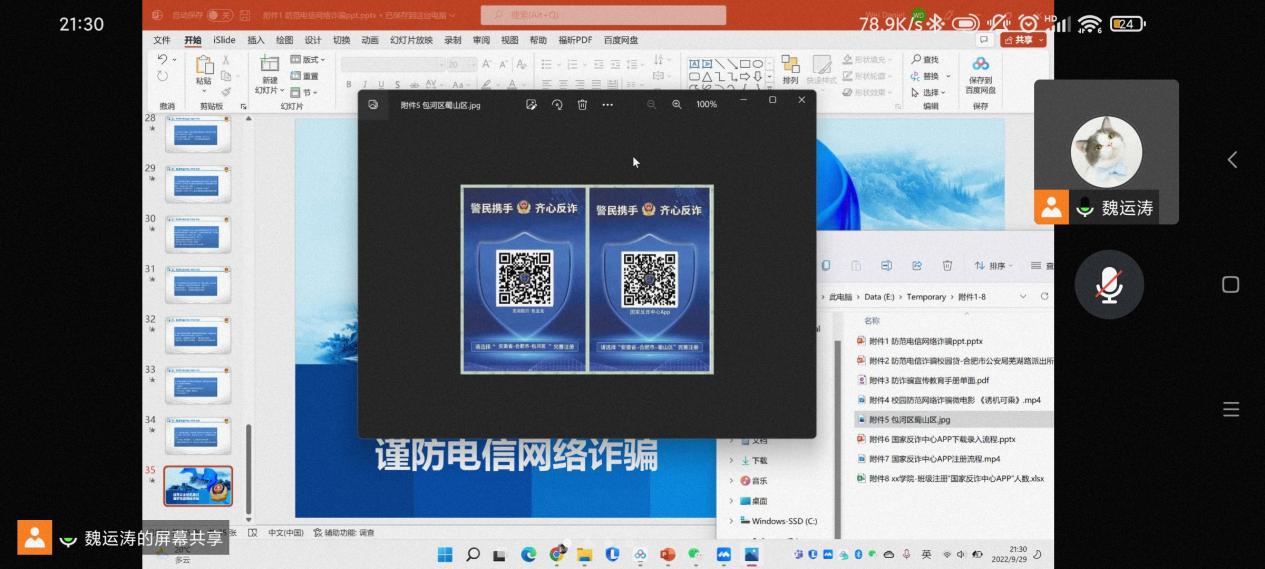The width and height of the screenshot is (1265, 569).
Task: Click the 共享 share button in PowerPoint
Action: 1021,40
